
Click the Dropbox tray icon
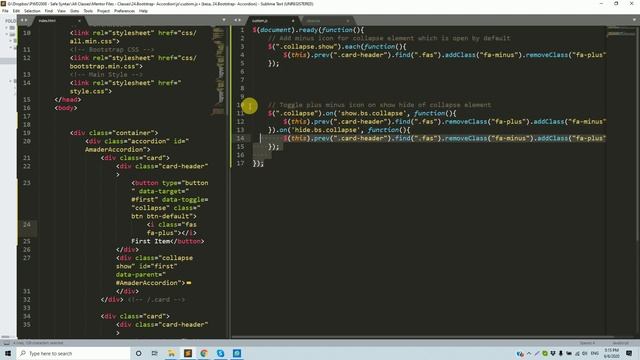553,353
